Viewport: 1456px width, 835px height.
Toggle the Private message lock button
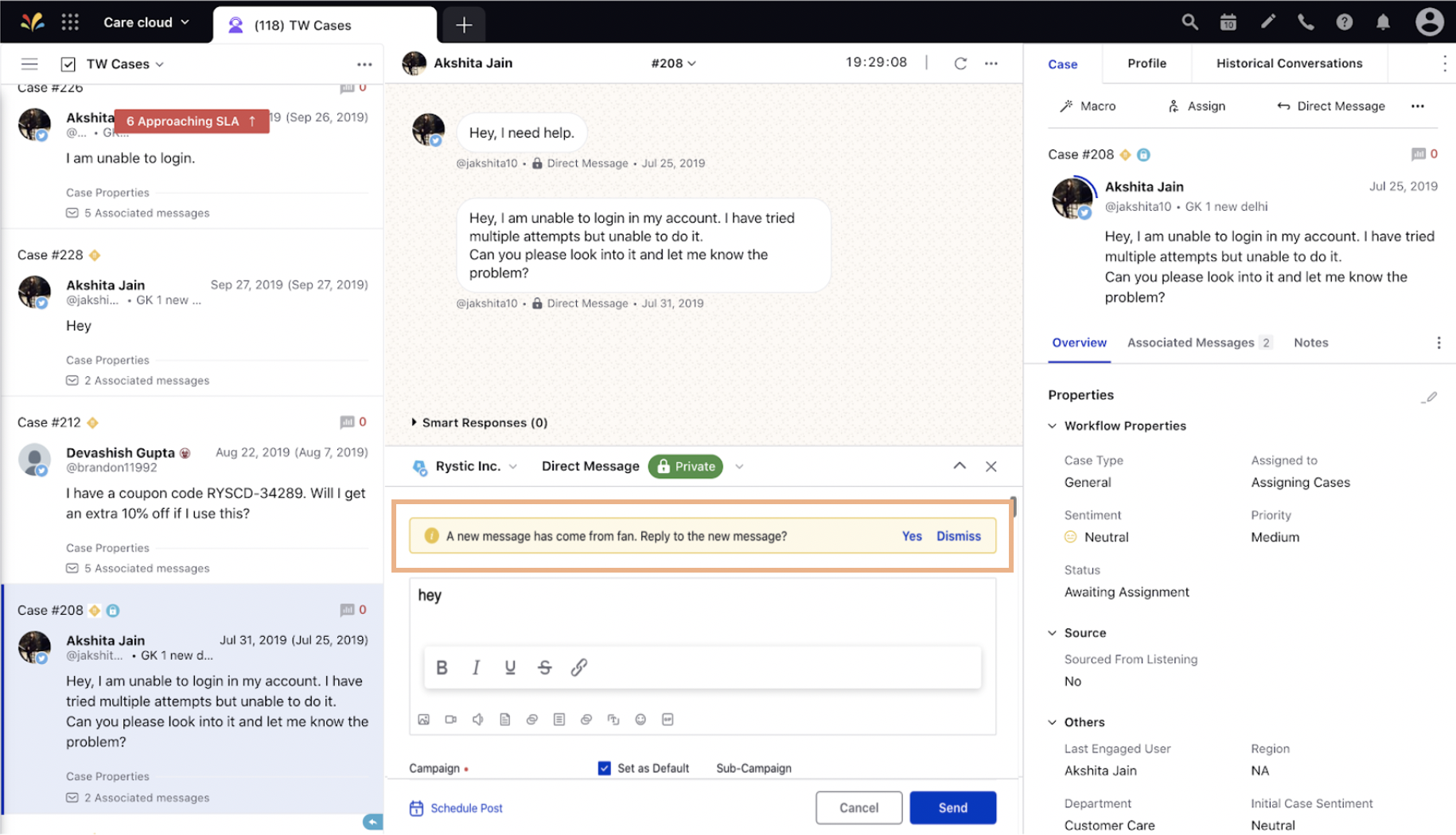686,467
